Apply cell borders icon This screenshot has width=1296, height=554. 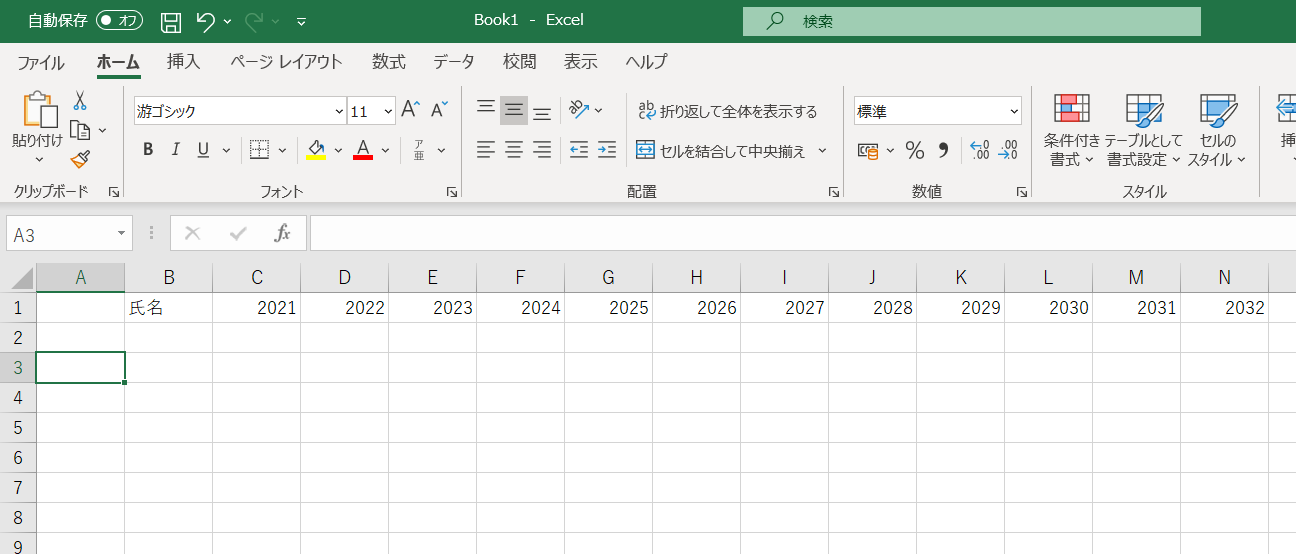[x=259, y=150]
